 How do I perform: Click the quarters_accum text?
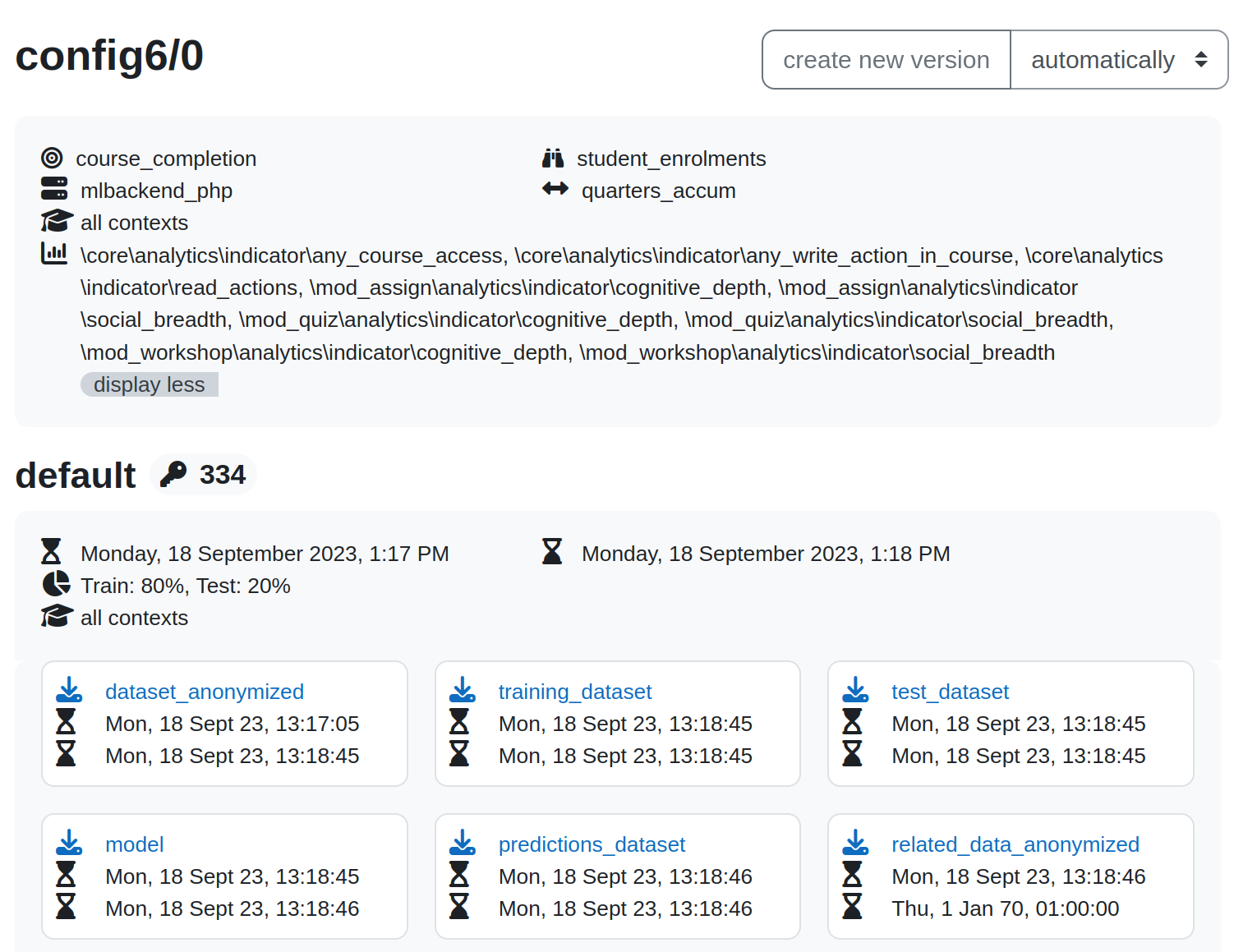point(659,191)
